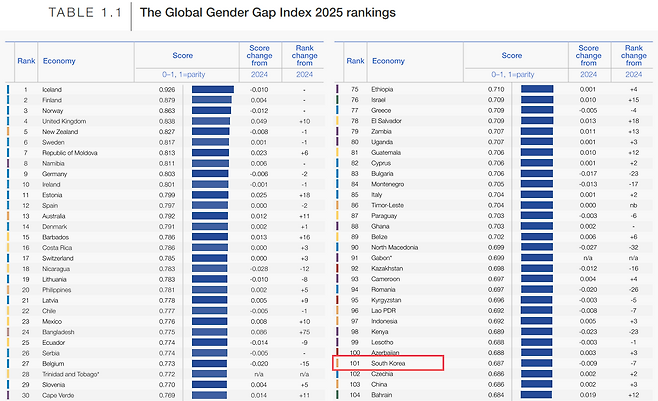Select North Macedonia in the list
Viewport: 658px width, 401px height.
click(394, 247)
